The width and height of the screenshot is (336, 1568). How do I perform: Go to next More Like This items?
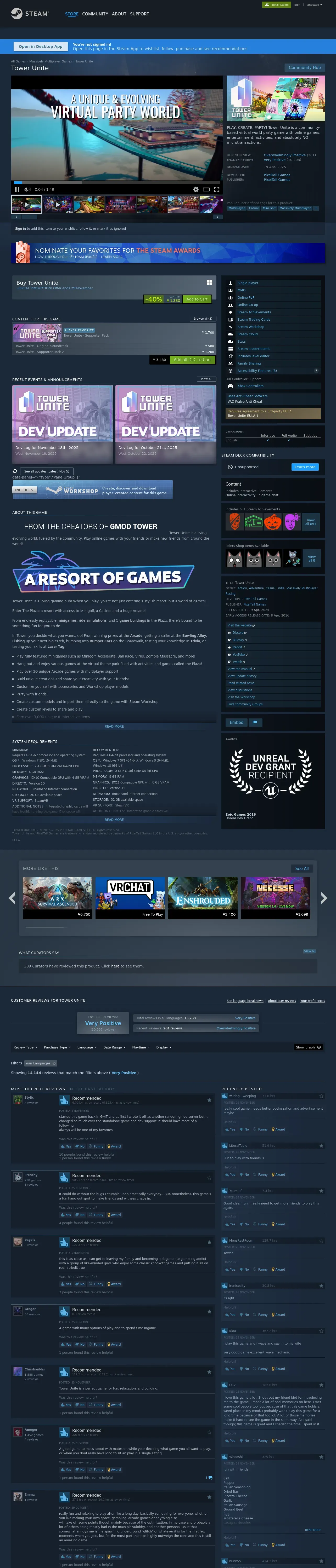coord(323,898)
